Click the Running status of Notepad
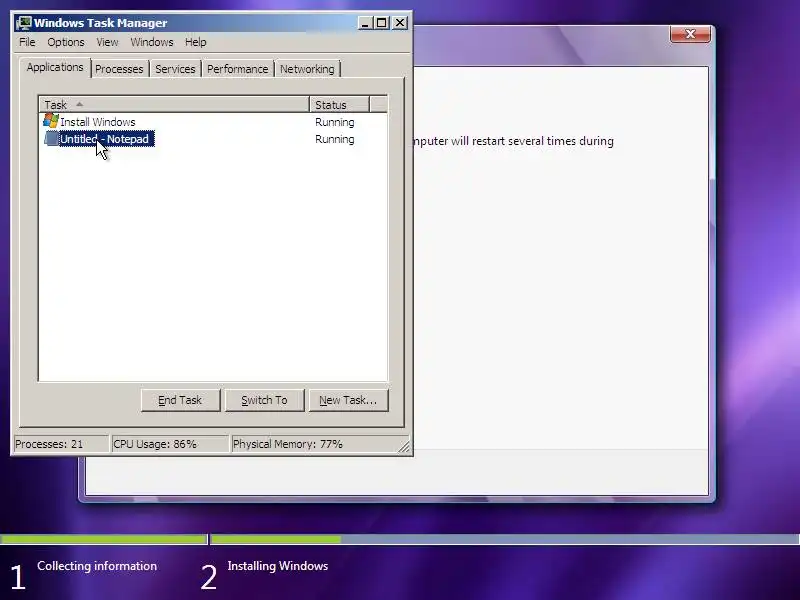Screen dimensions: 800x600 click(x=334, y=139)
